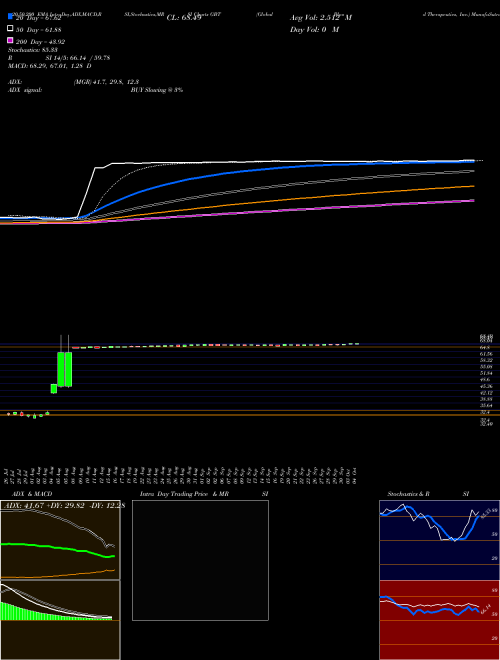Click the 'MACD: 68.29, 67.01, 1.28' line
This screenshot has width=500, height=660.
pyautogui.click(x=50, y=66)
